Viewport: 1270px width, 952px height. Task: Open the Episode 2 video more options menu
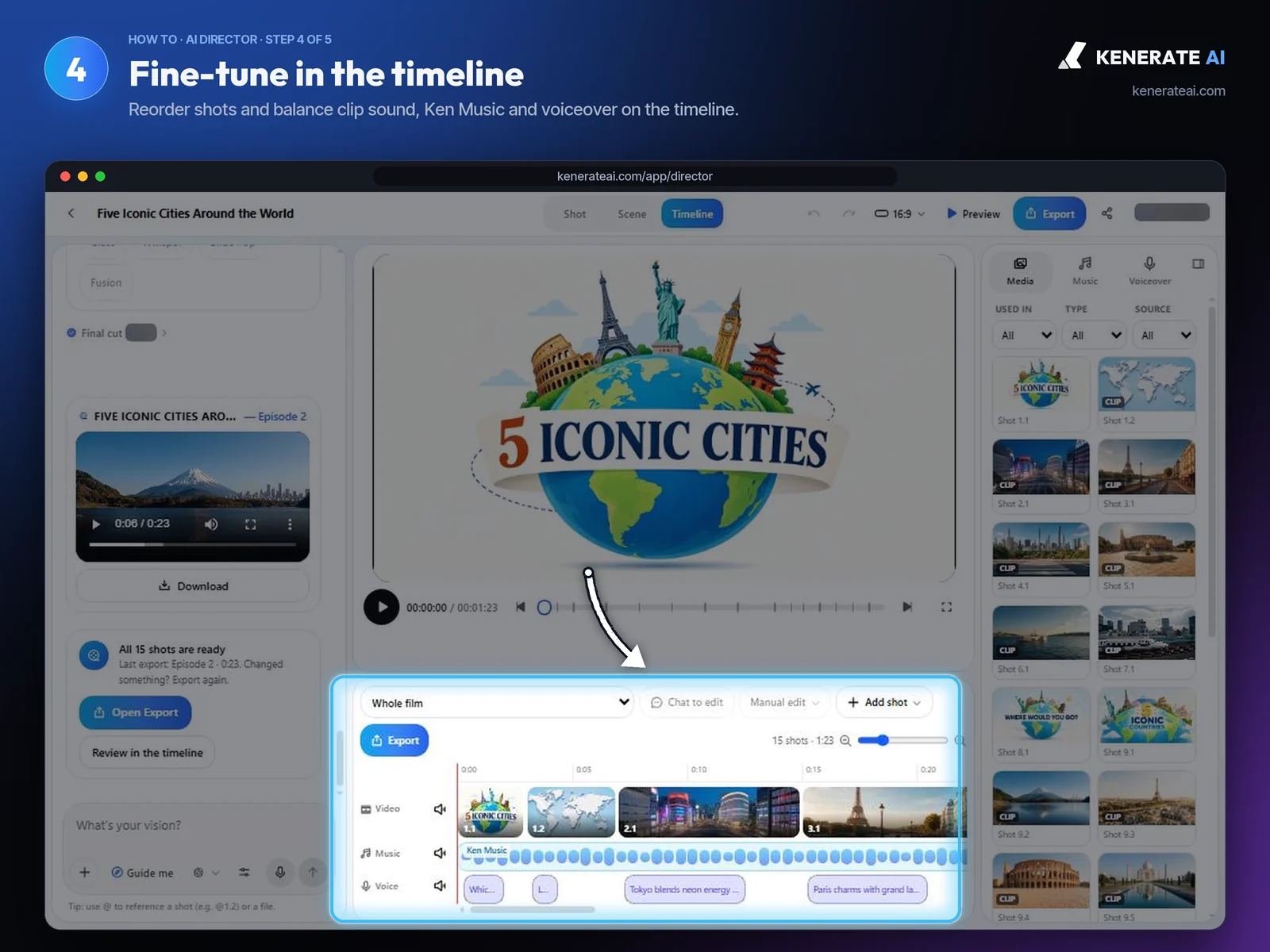point(290,524)
